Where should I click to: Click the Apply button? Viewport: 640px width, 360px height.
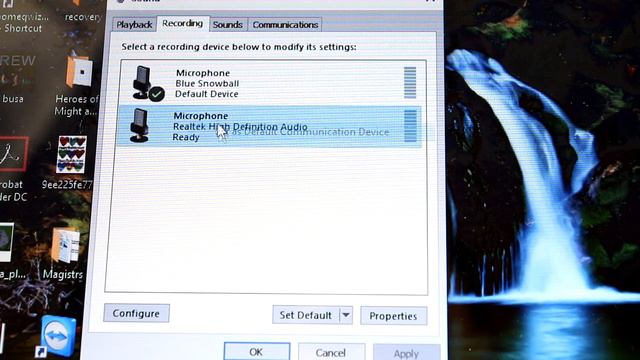407,353
